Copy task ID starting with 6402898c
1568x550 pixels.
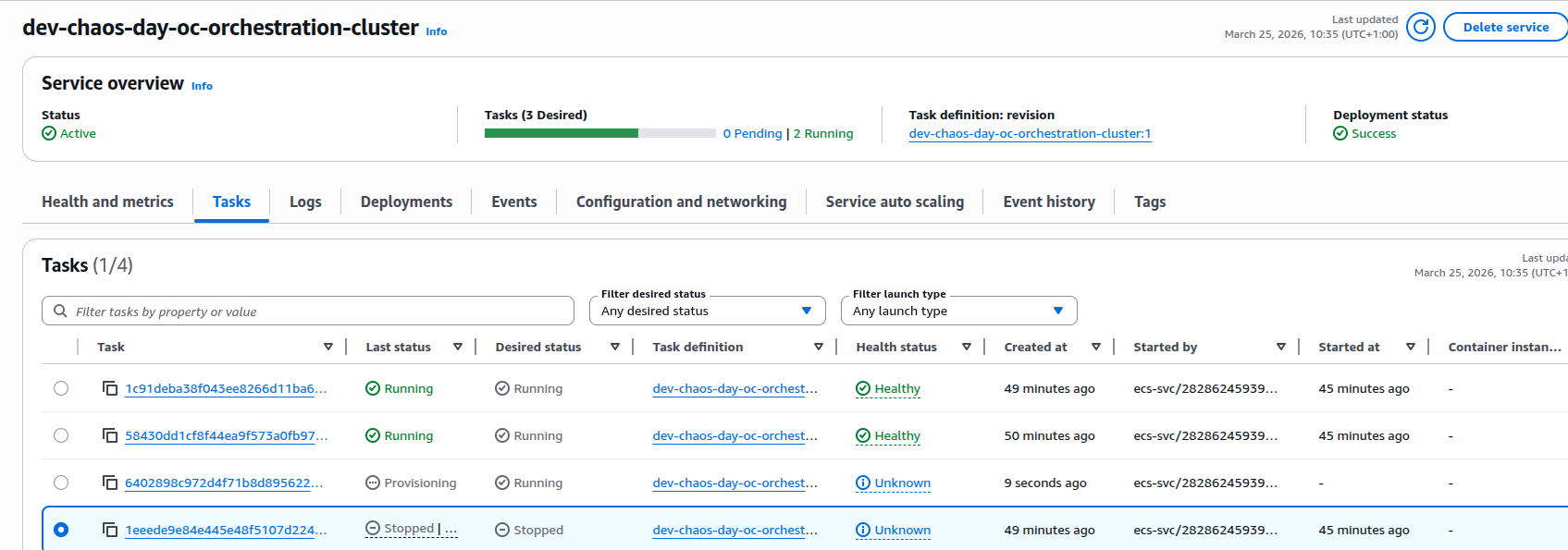[x=110, y=483]
